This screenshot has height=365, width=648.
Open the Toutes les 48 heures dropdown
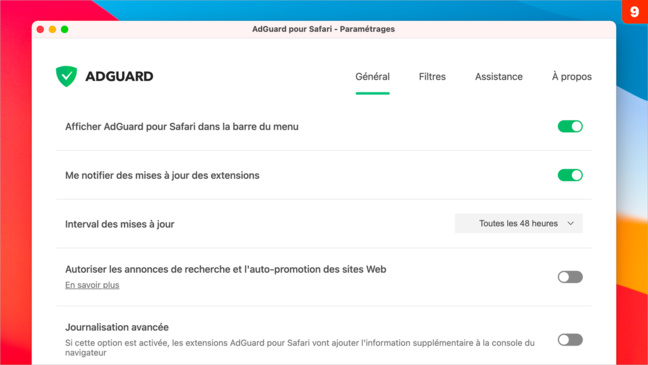tap(519, 224)
